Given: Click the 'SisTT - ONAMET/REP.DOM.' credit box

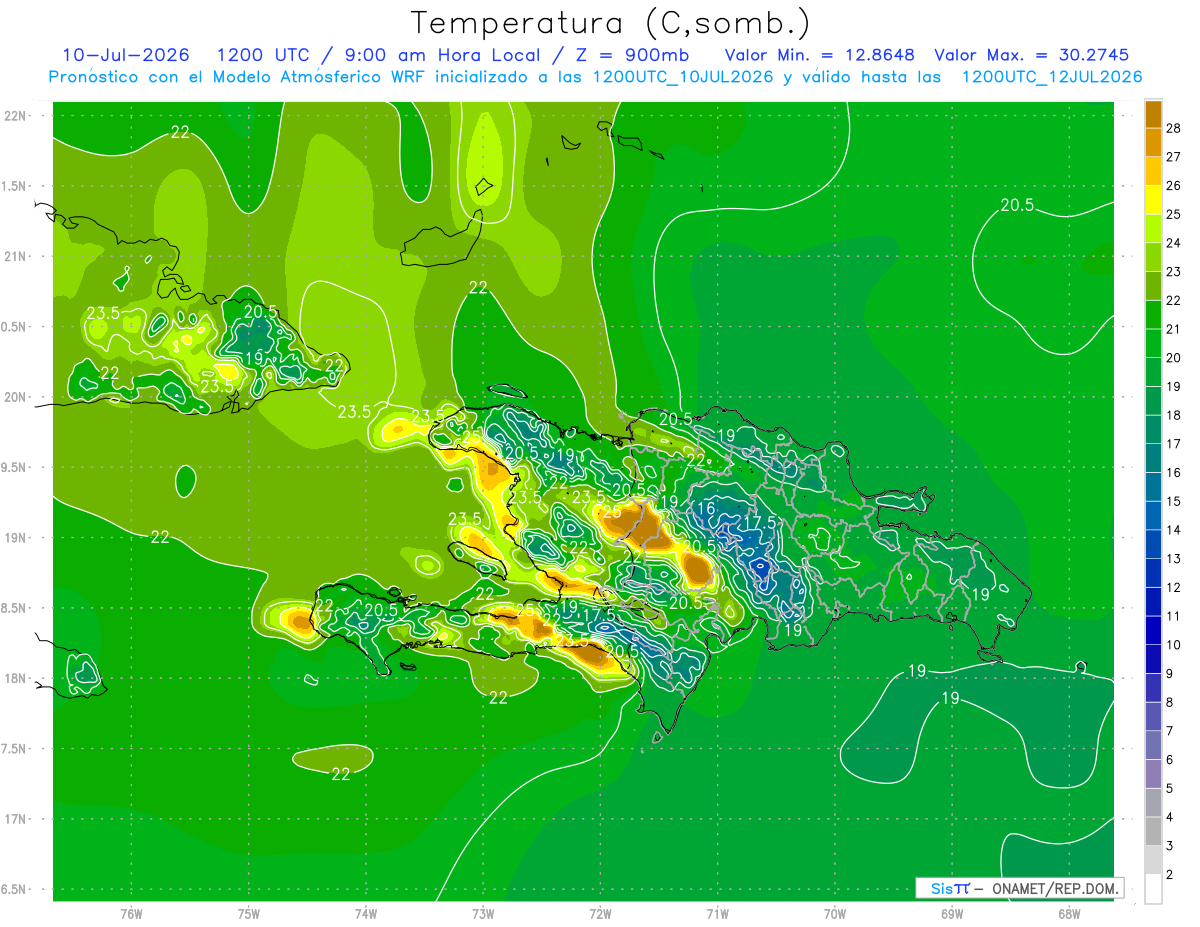Looking at the screenshot, I should (x=1020, y=888).
